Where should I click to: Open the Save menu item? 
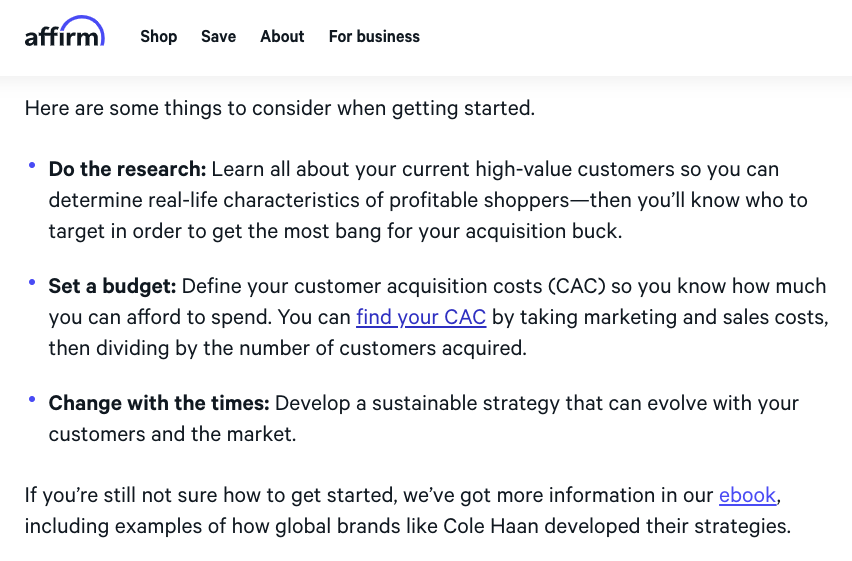click(218, 37)
